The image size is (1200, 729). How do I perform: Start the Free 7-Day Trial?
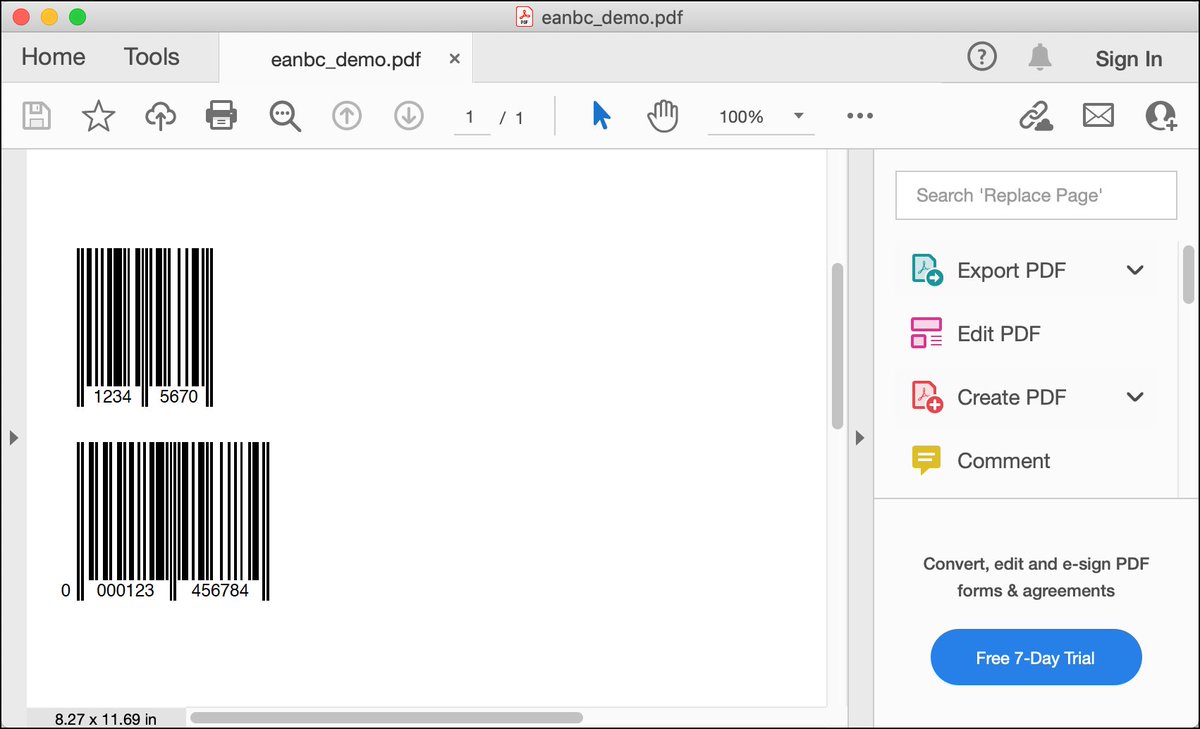(x=1036, y=657)
